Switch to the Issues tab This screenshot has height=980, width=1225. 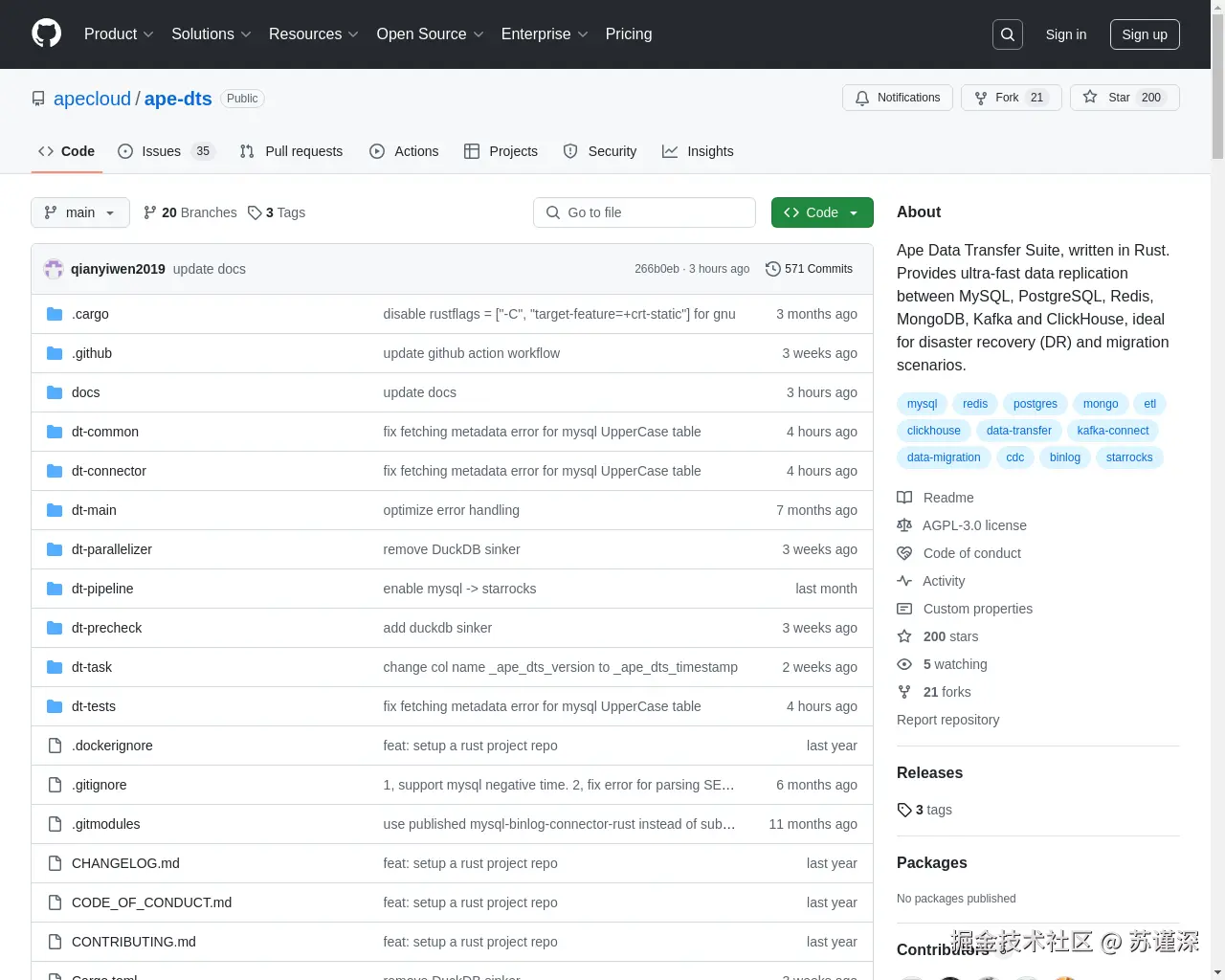[x=160, y=151]
